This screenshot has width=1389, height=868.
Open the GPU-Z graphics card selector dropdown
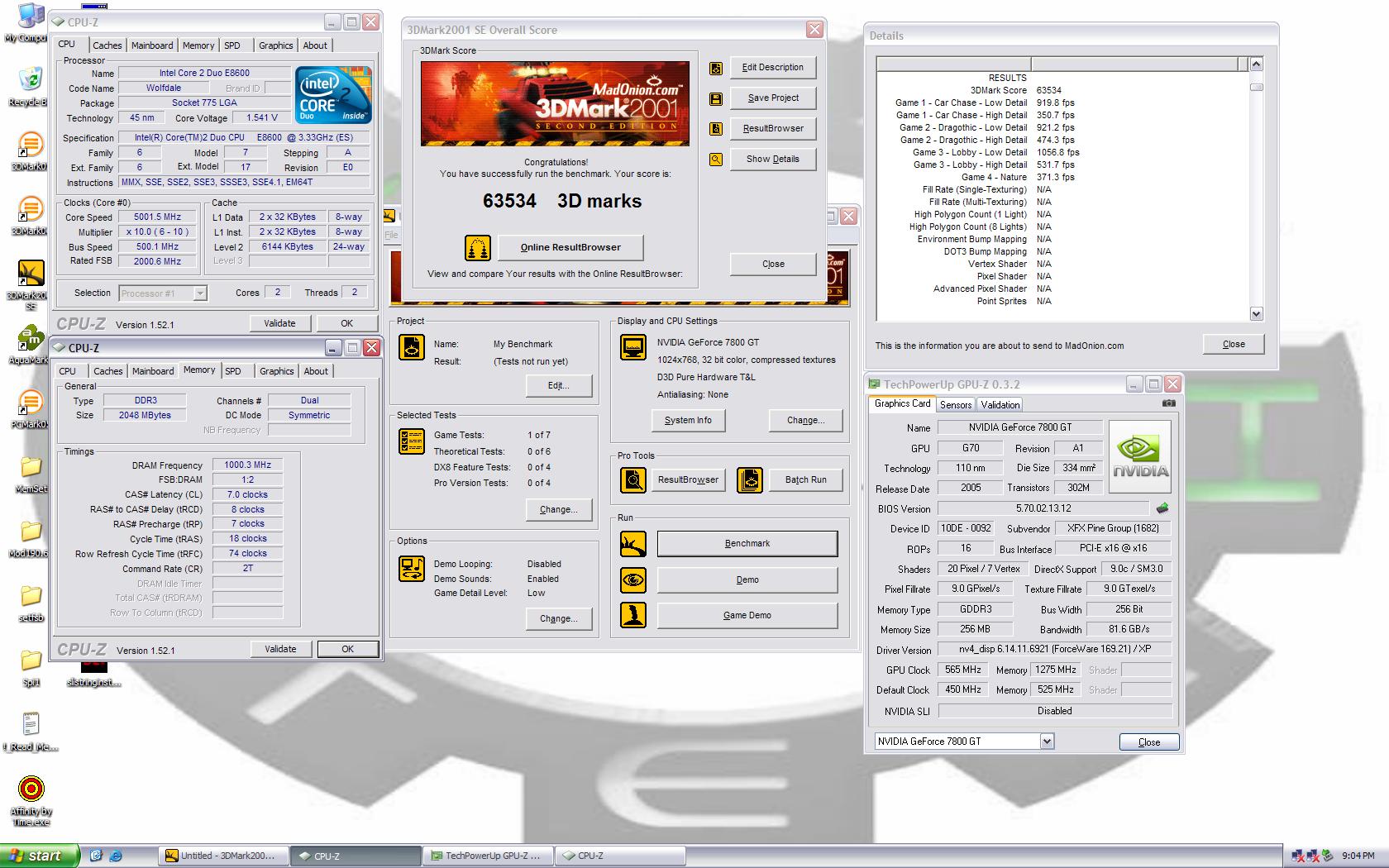coord(1047,742)
